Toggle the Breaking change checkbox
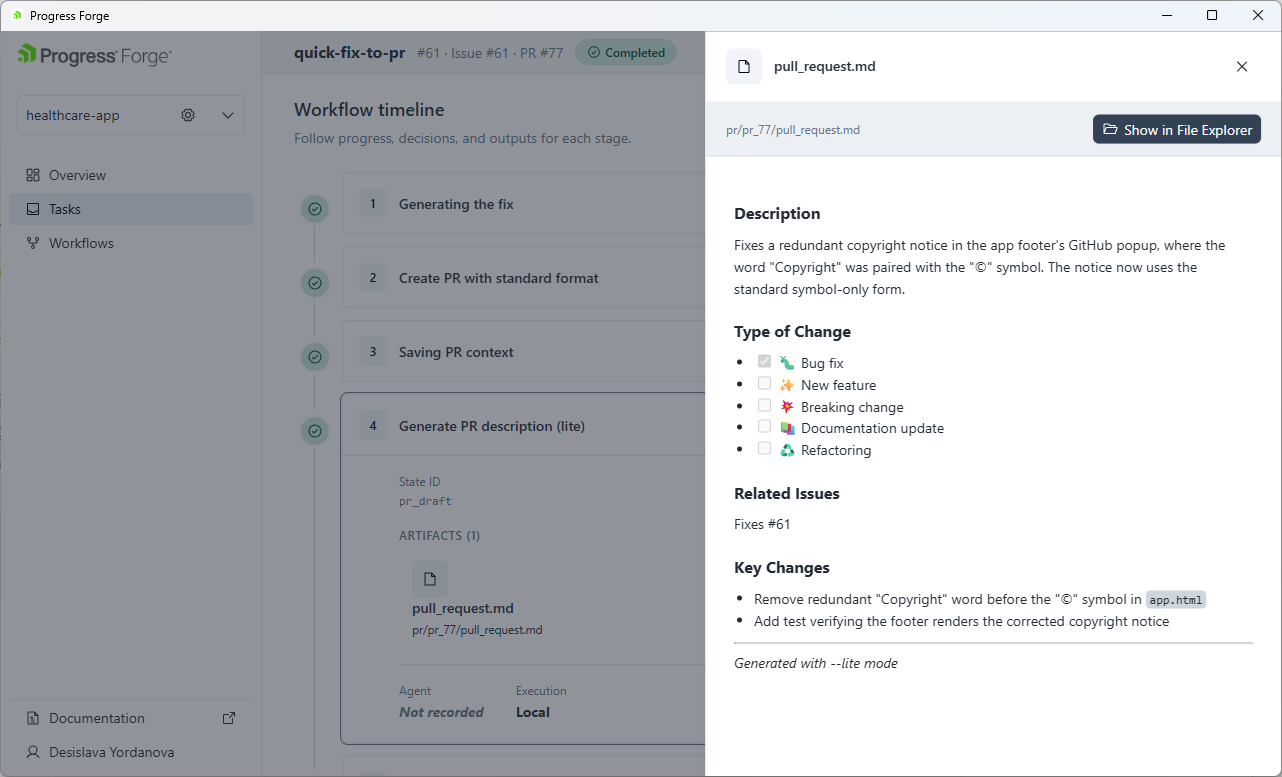Screen dimensions: 1282x777 point(765,406)
